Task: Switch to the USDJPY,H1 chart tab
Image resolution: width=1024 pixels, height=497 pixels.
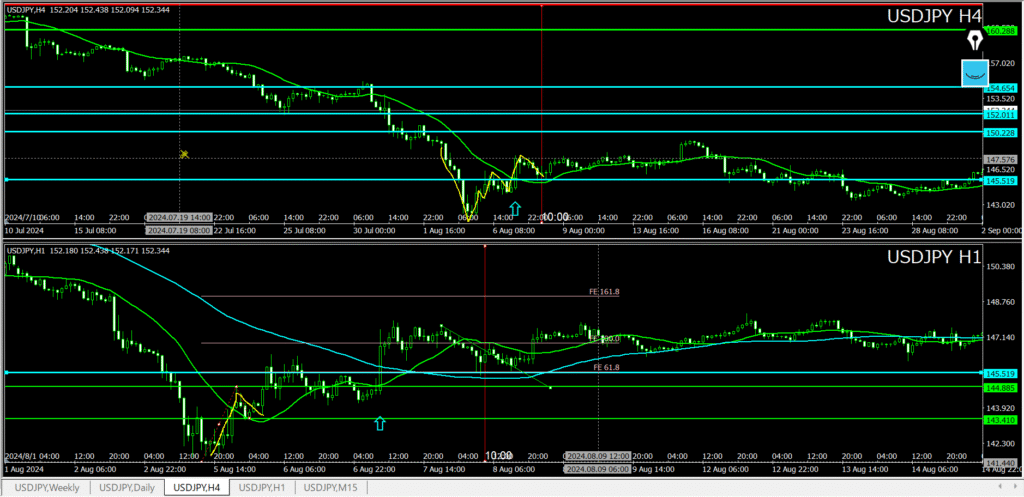Action: click(x=264, y=487)
